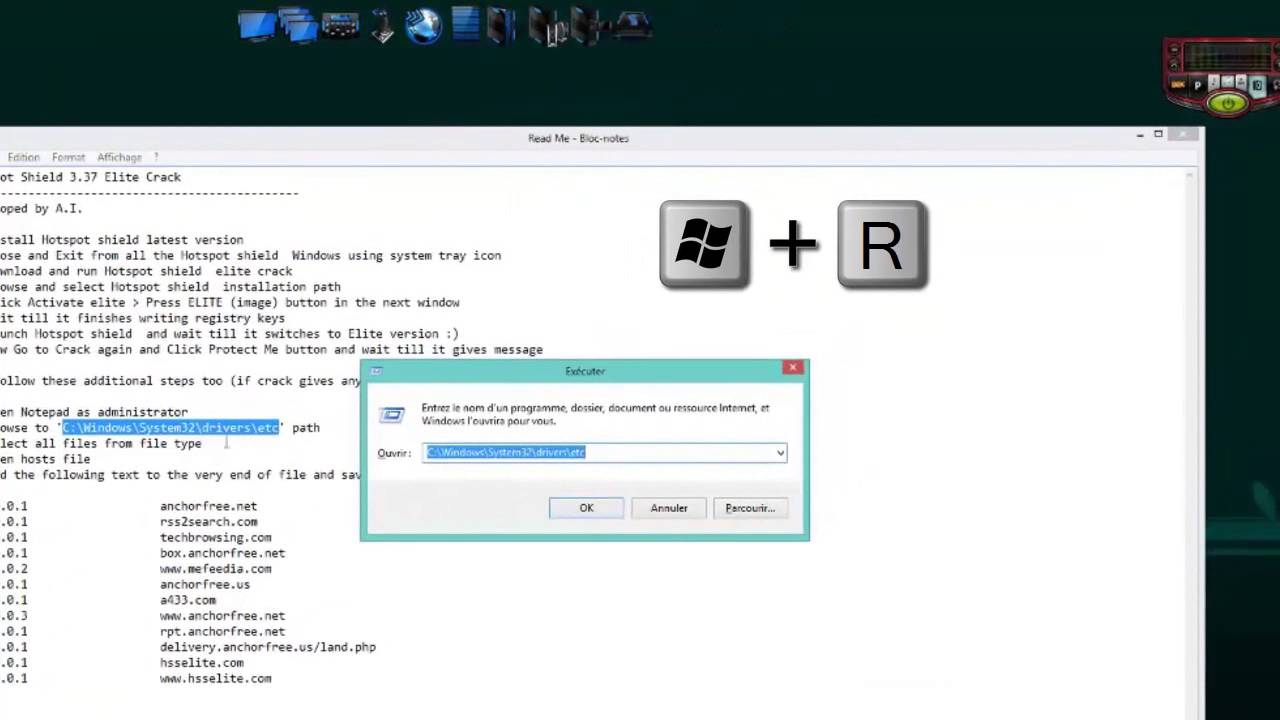Click Annuler in the Exécuter dialog
1280x720 pixels.
[669, 508]
